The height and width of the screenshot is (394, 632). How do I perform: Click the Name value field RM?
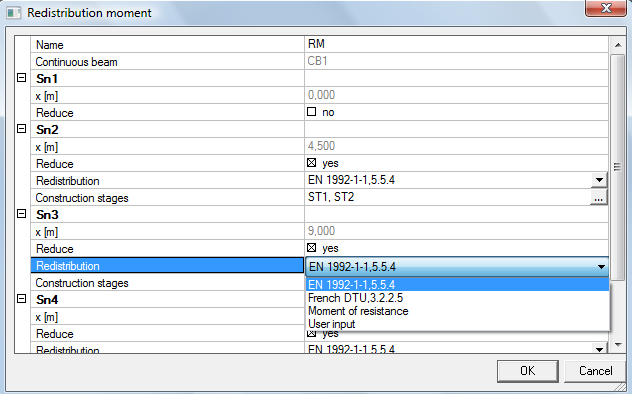456,44
